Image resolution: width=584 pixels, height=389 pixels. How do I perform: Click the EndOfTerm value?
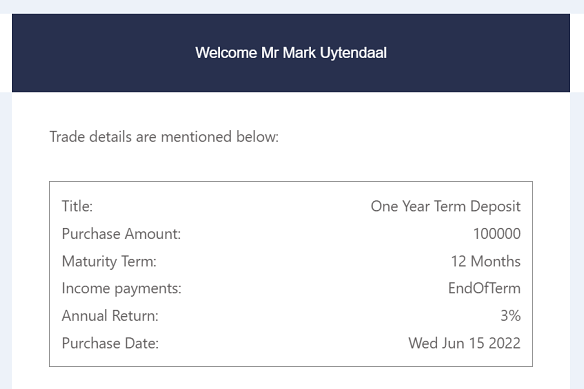(484, 288)
